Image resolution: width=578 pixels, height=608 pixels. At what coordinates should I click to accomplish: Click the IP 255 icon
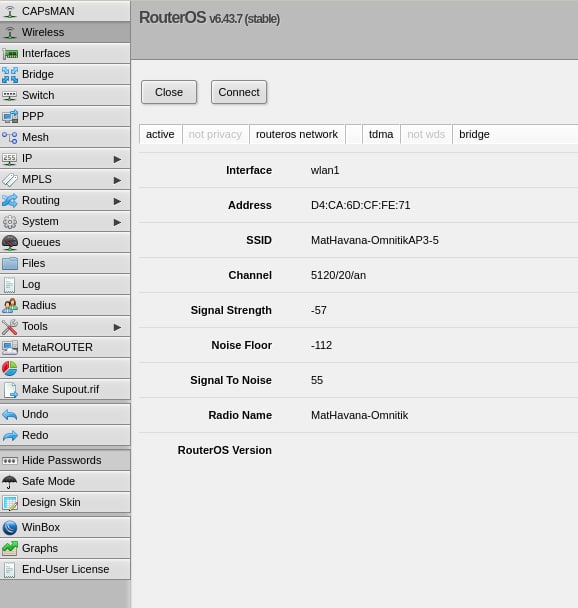tap(10, 158)
